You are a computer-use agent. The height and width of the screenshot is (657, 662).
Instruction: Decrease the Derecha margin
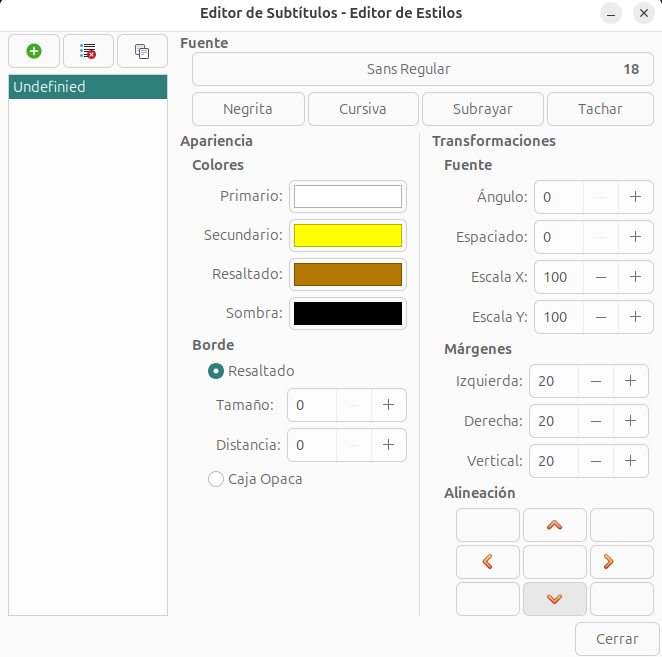click(x=596, y=421)
